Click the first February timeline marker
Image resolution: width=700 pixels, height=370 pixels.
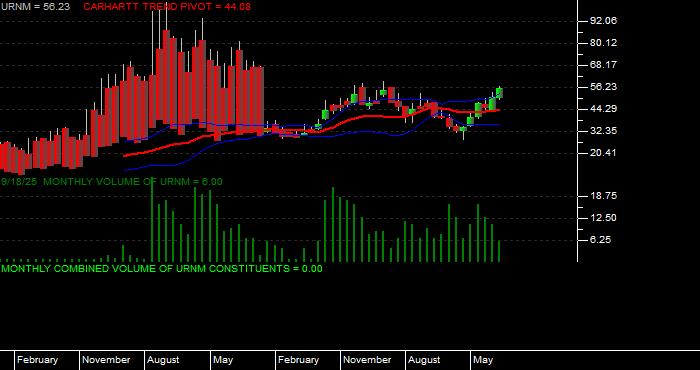(x=38, y=360)
